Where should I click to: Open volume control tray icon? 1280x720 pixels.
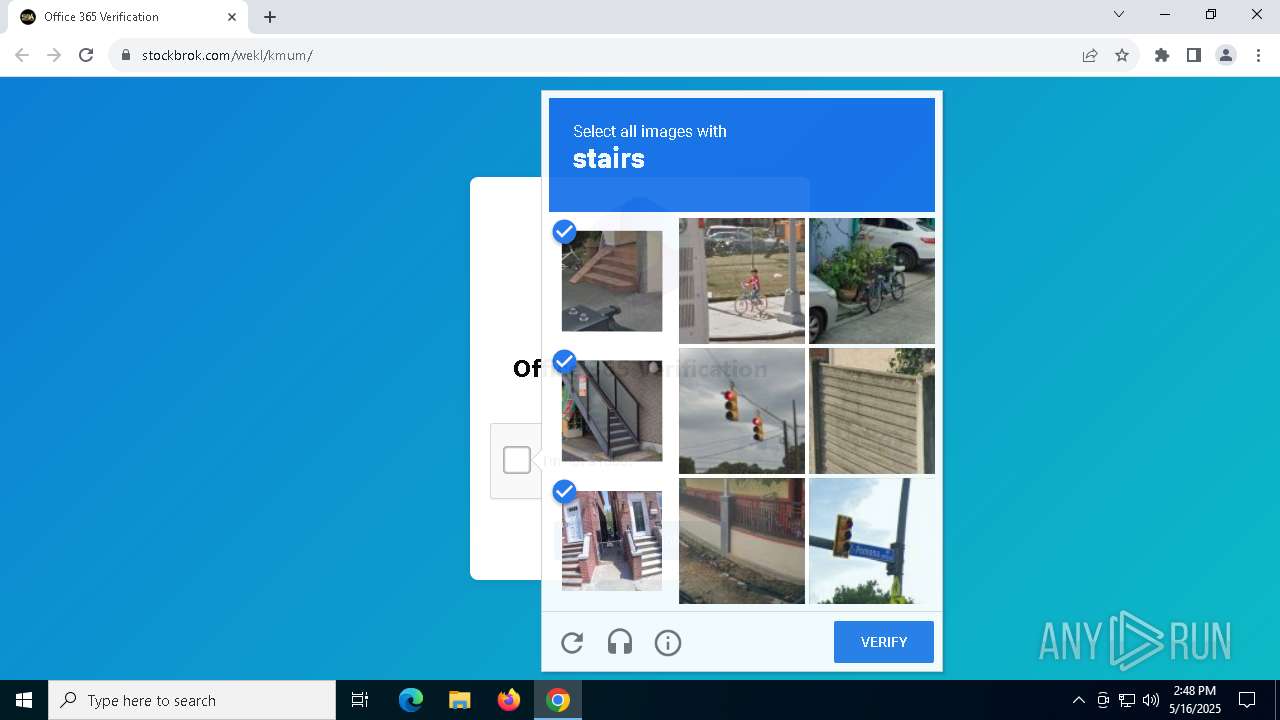tap(1151, 700)
